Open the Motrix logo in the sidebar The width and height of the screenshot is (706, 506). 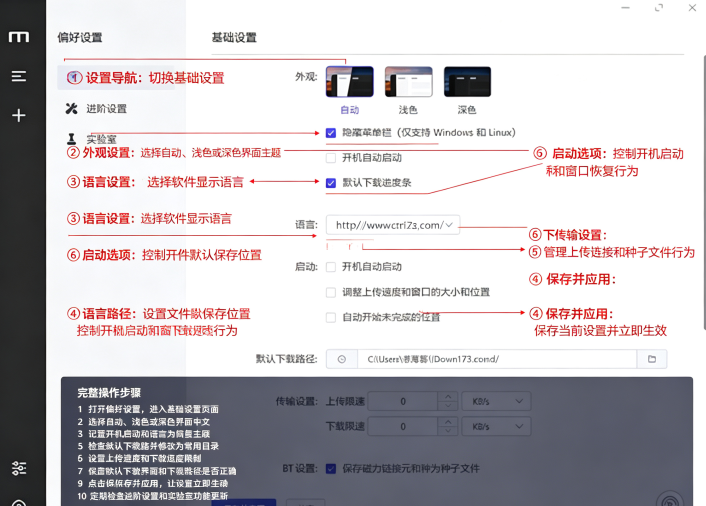pos(19,37)
